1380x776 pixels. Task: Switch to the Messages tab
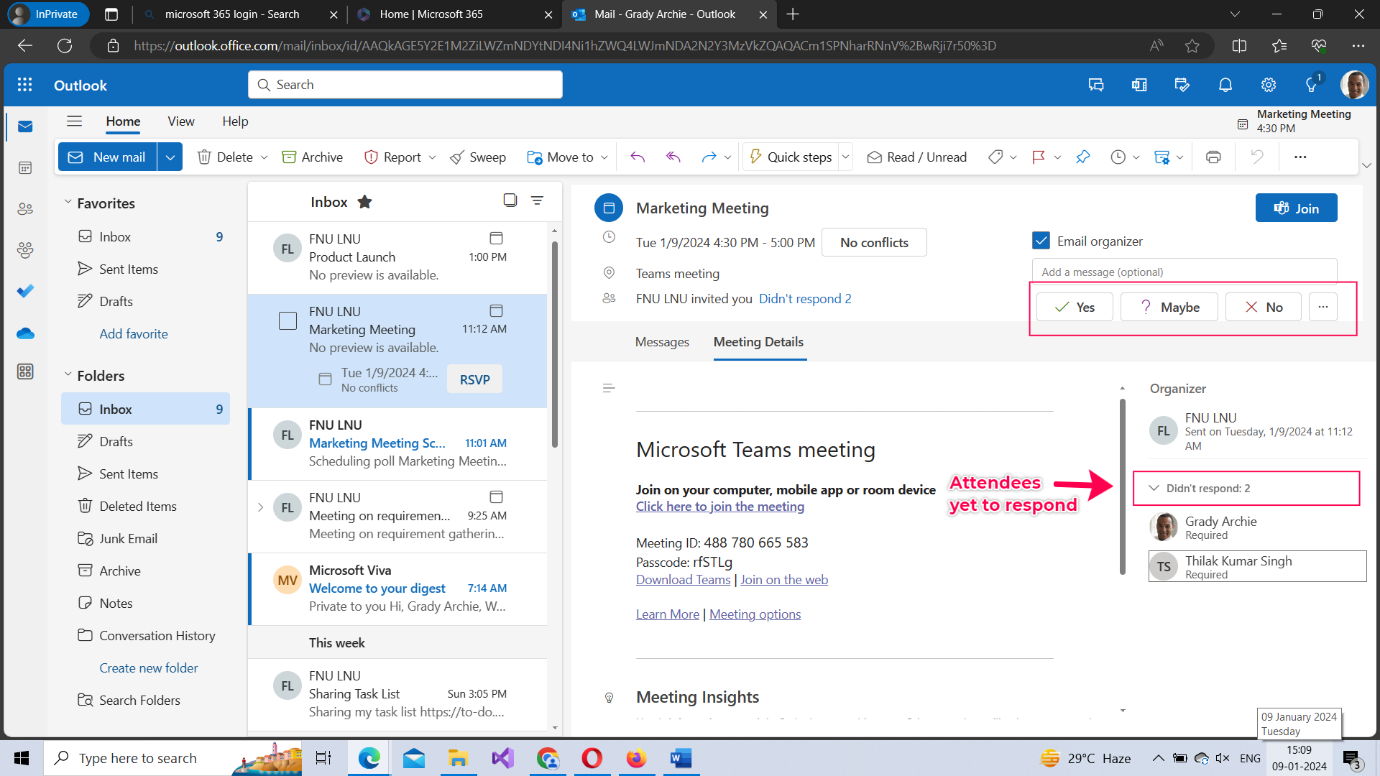[x=662, y=342]
